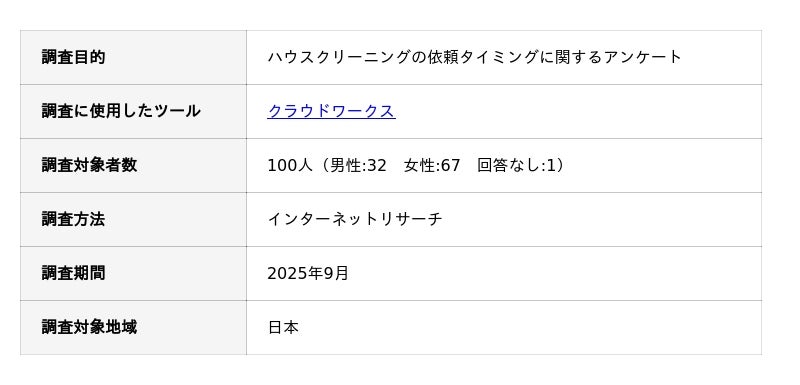
Task: Click the インターネットリサーチ cell text
Action: pyautogui.click(x=355, y=219)
